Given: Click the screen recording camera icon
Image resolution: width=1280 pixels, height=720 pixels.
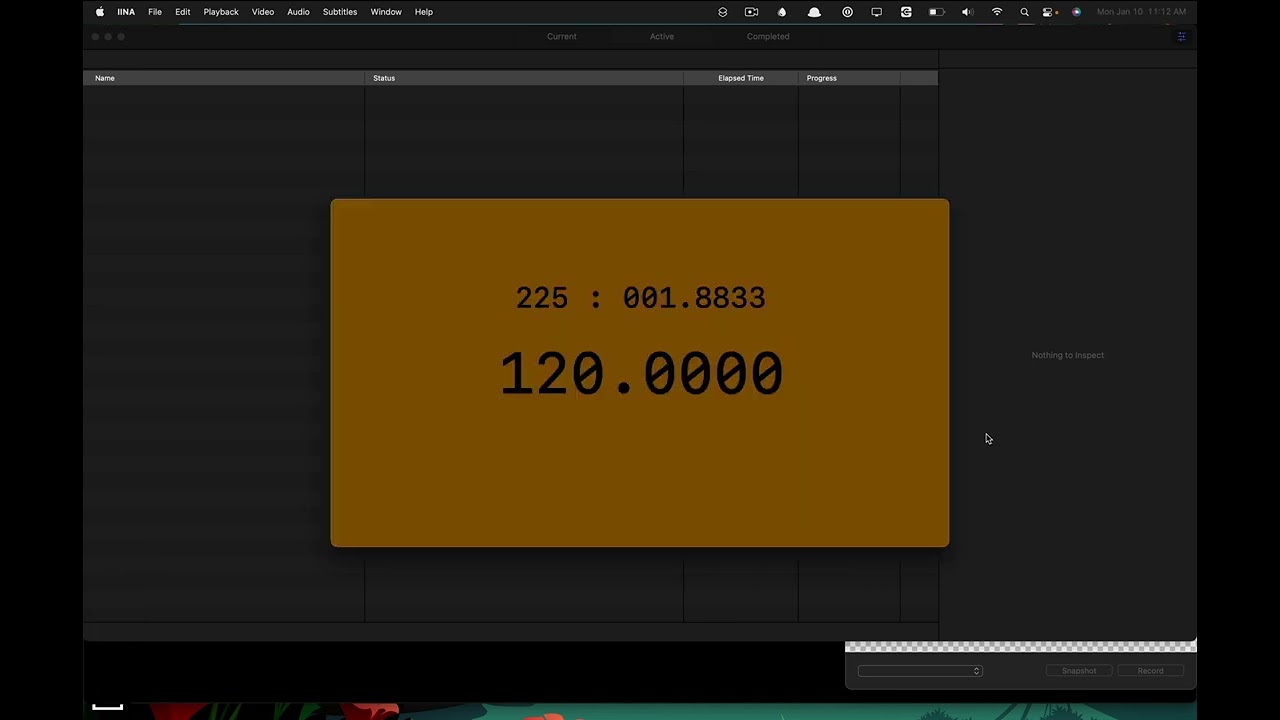Looking at the screenshot, I should point(751,12).
